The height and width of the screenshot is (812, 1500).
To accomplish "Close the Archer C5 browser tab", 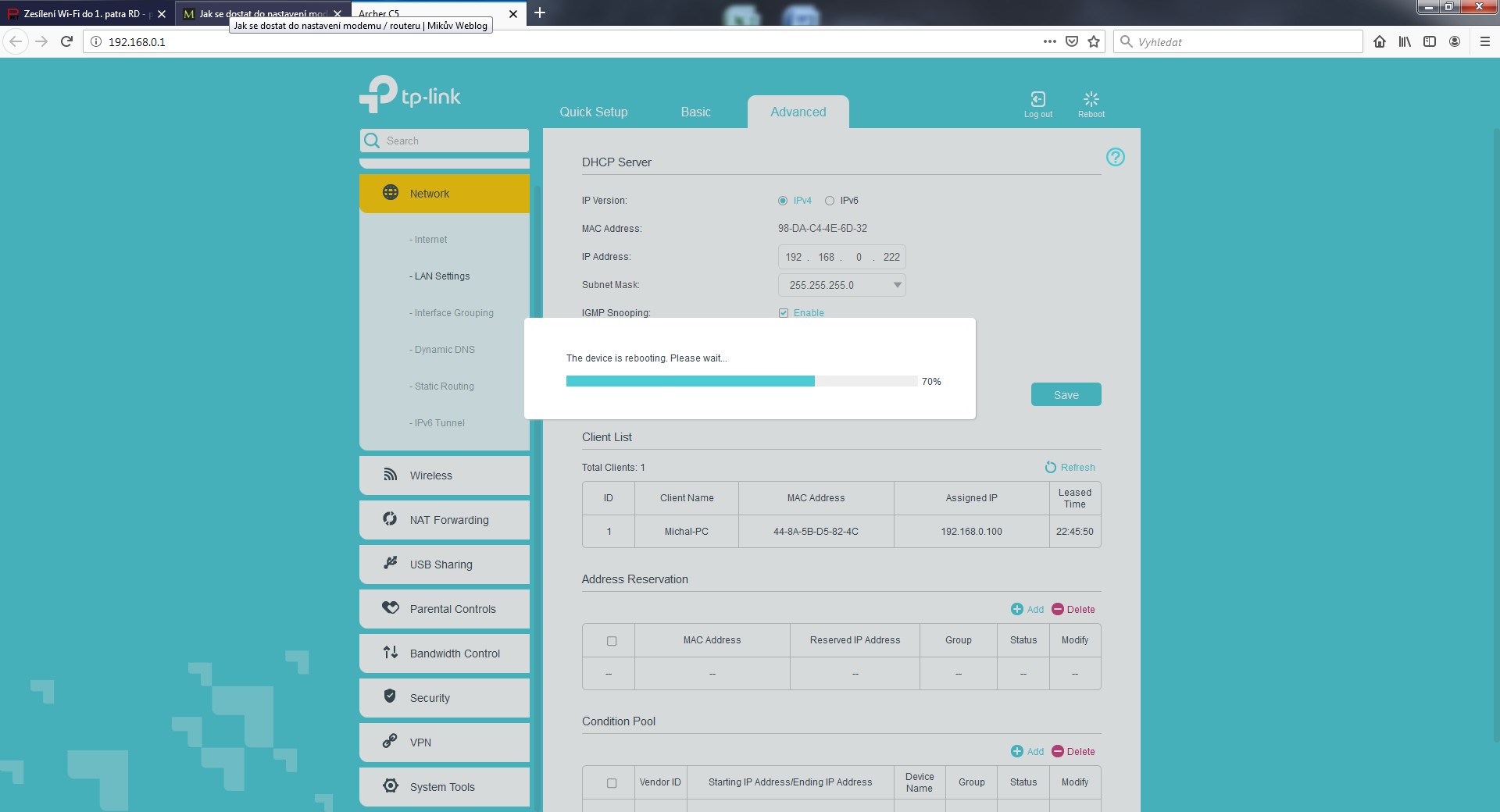I will 513,14.
